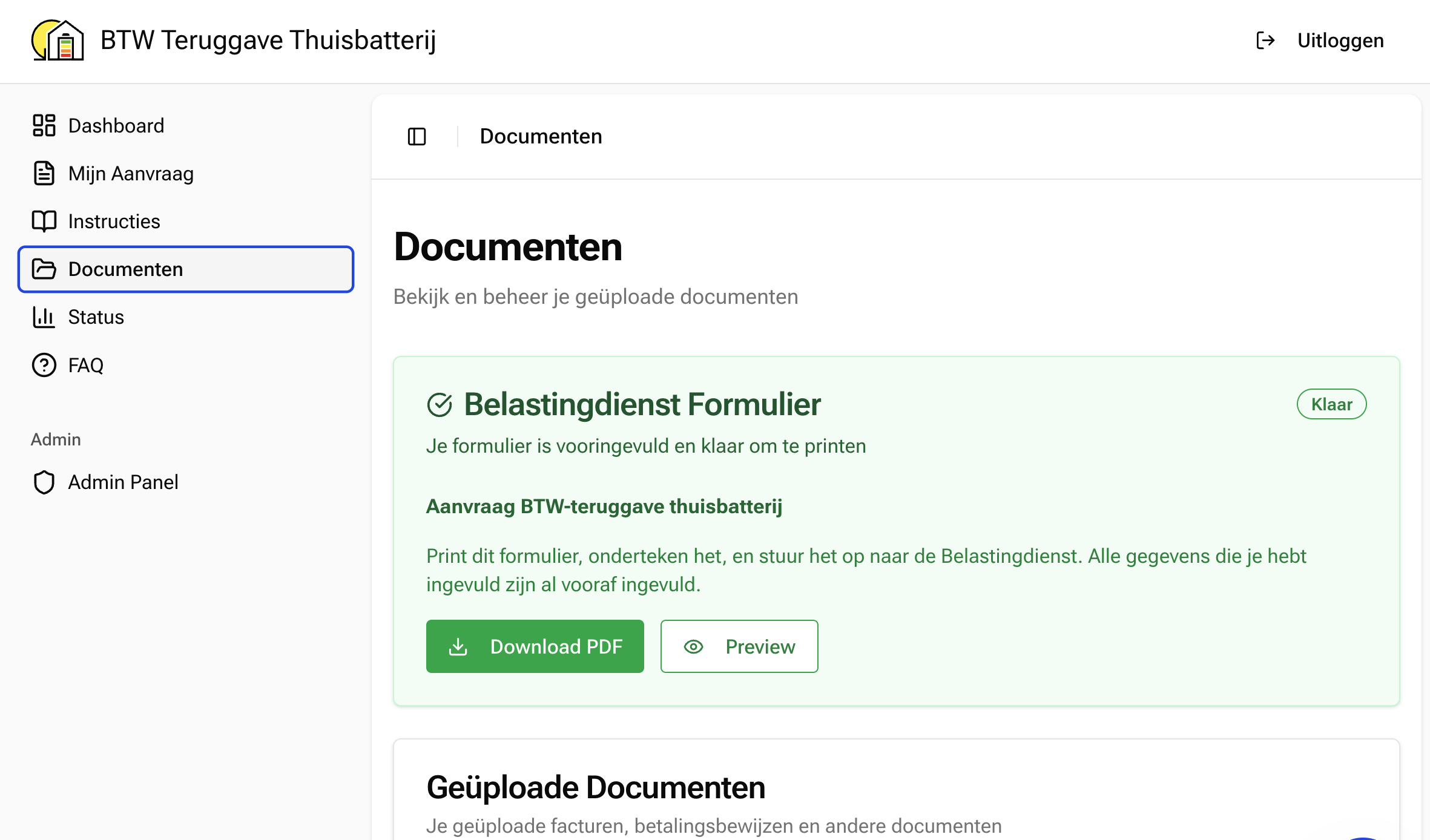Viewport: 1430px width, 840px height.
Task: Click the FAQ question mark icon
Action: [44, 365]
